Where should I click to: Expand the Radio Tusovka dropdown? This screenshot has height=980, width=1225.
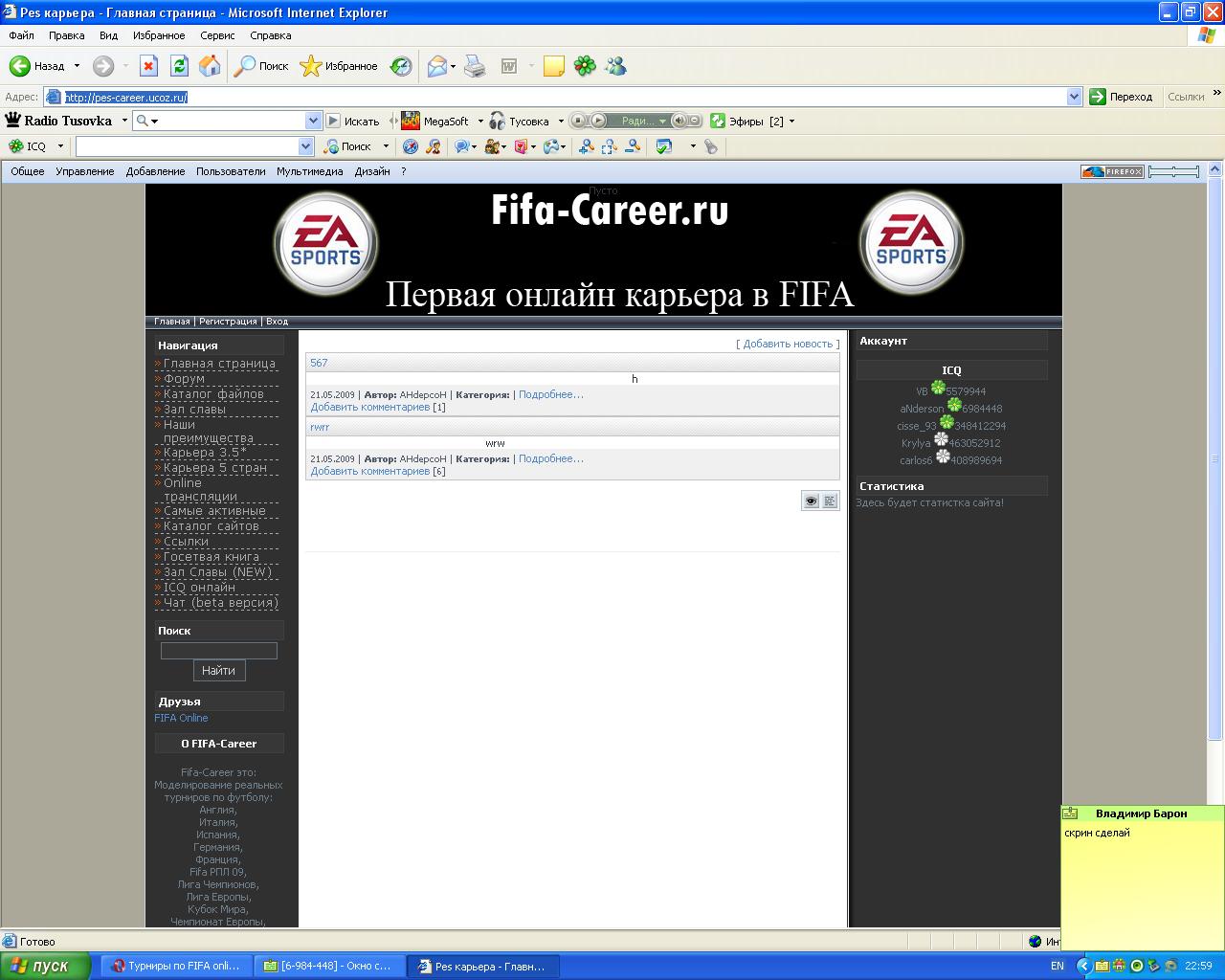[x=123, y=121]
